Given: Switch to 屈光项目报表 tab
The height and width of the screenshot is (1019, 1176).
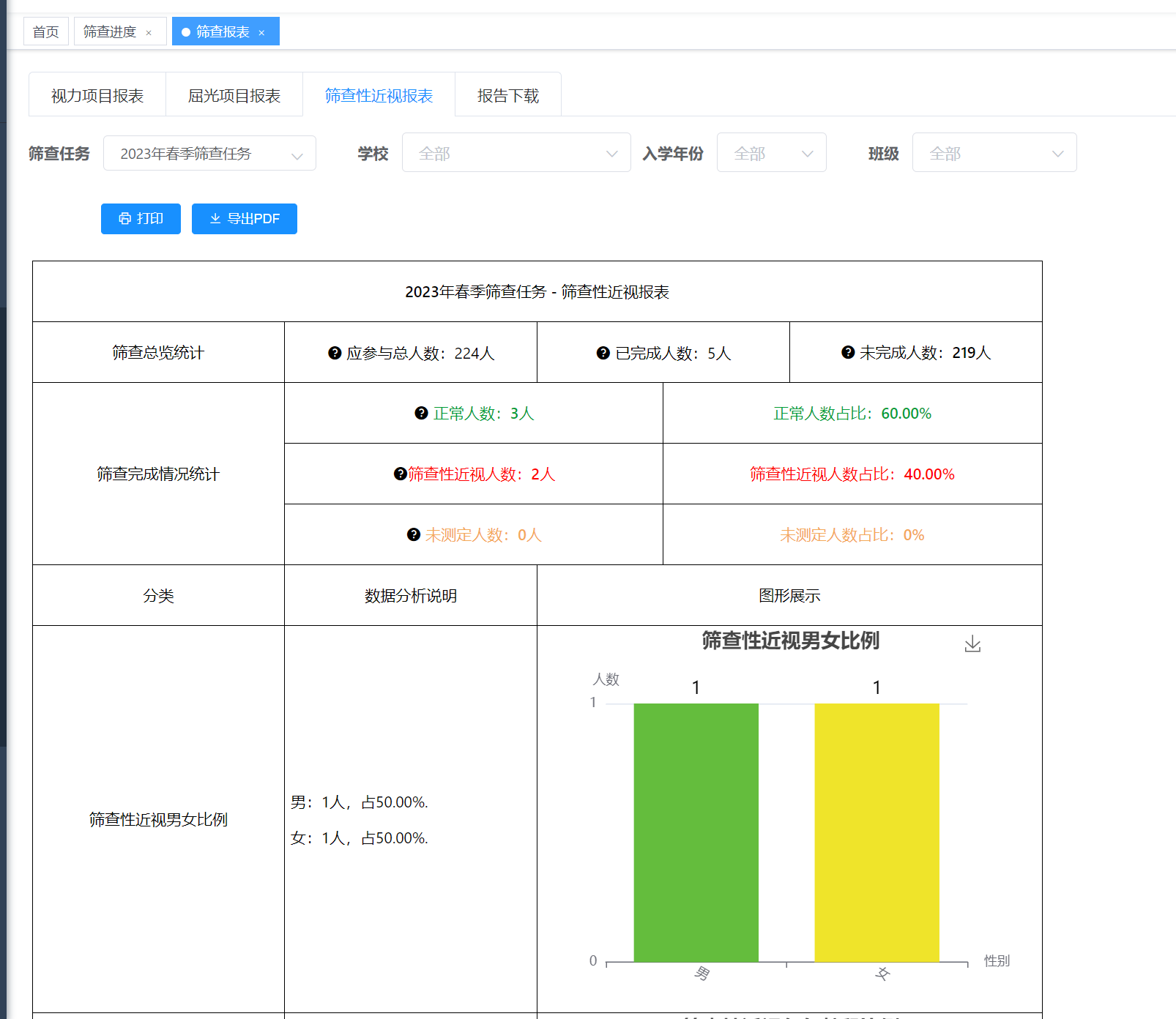Looking at the screenshot, I should click(234, 95).
